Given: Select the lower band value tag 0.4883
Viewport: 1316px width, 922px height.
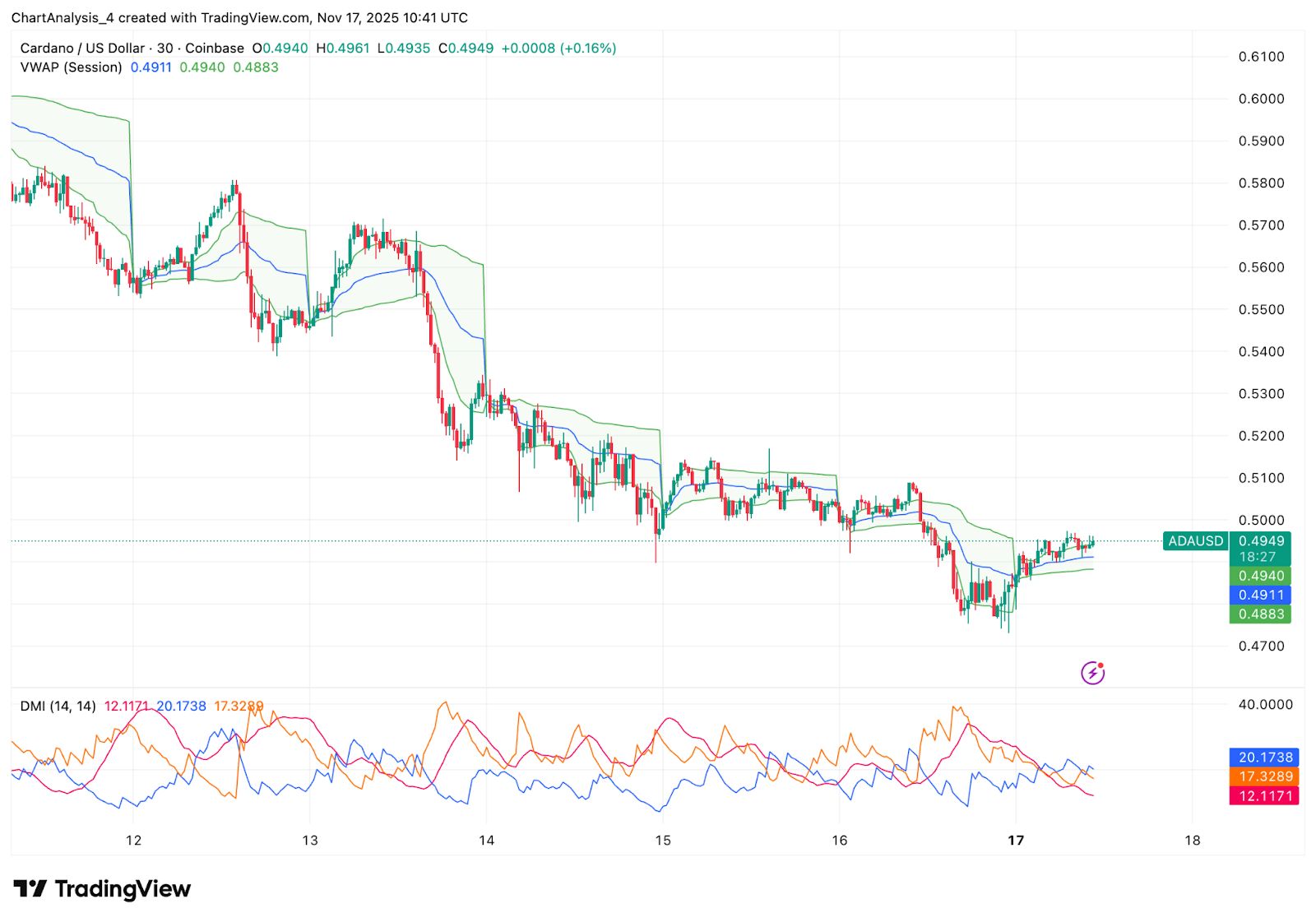Looking at the screenshot, I should click(1261, 614).
